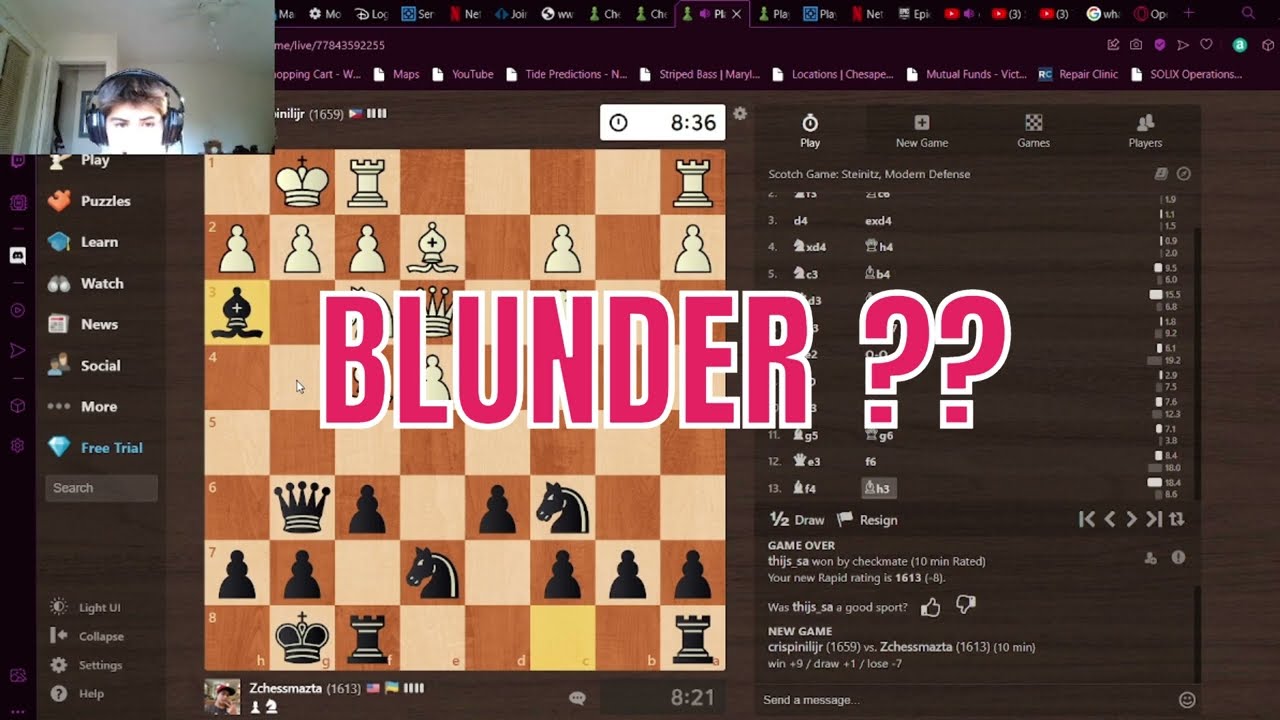Open the Mutual Funds bookmark
Screen dimensions: 1280x720
(968, 74)
